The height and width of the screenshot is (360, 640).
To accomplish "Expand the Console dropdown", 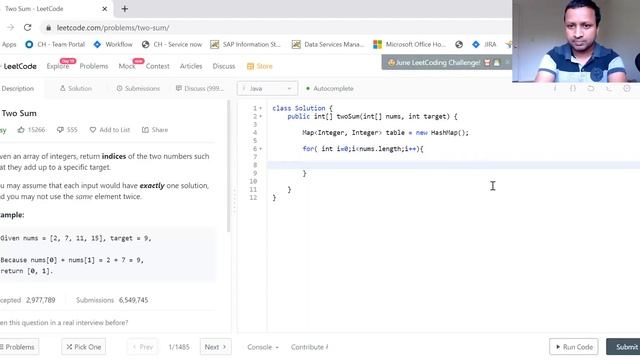I will [x=263, y=347].
